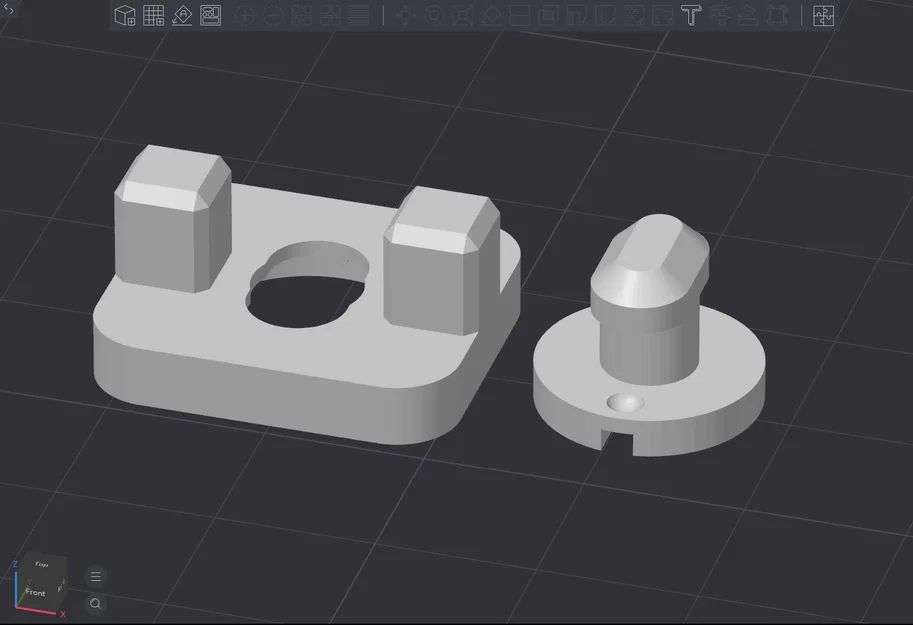Click the dimmed horizontal-lines layer height icon
Screen dimensions: 913x625
click(359, 16)
